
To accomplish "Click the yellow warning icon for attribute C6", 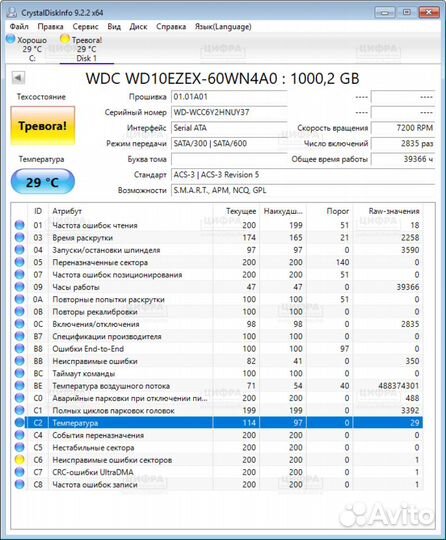I will (x=20, y=460).
